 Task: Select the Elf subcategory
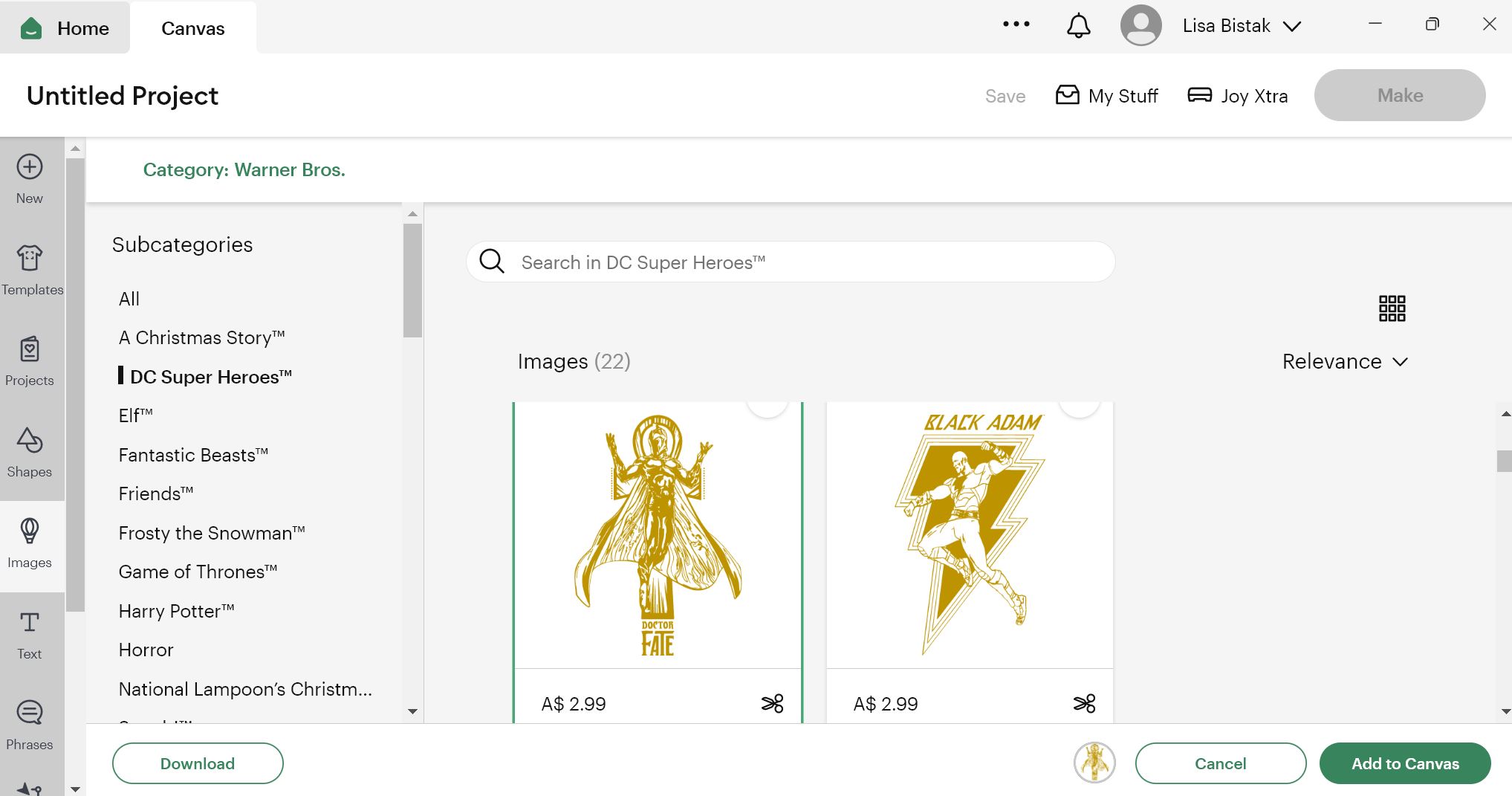point(136,415)
